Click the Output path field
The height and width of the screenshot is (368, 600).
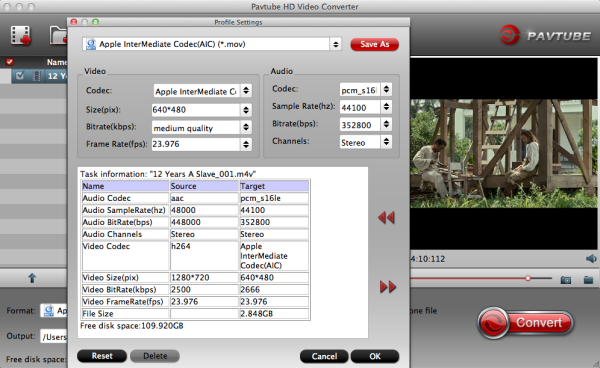[x=54, y=337]
